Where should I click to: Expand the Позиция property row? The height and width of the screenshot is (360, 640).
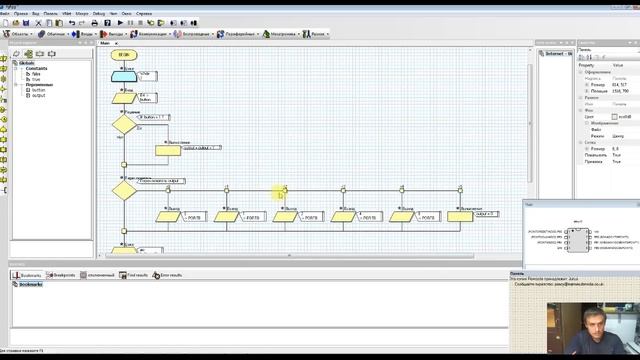point(587,91)
